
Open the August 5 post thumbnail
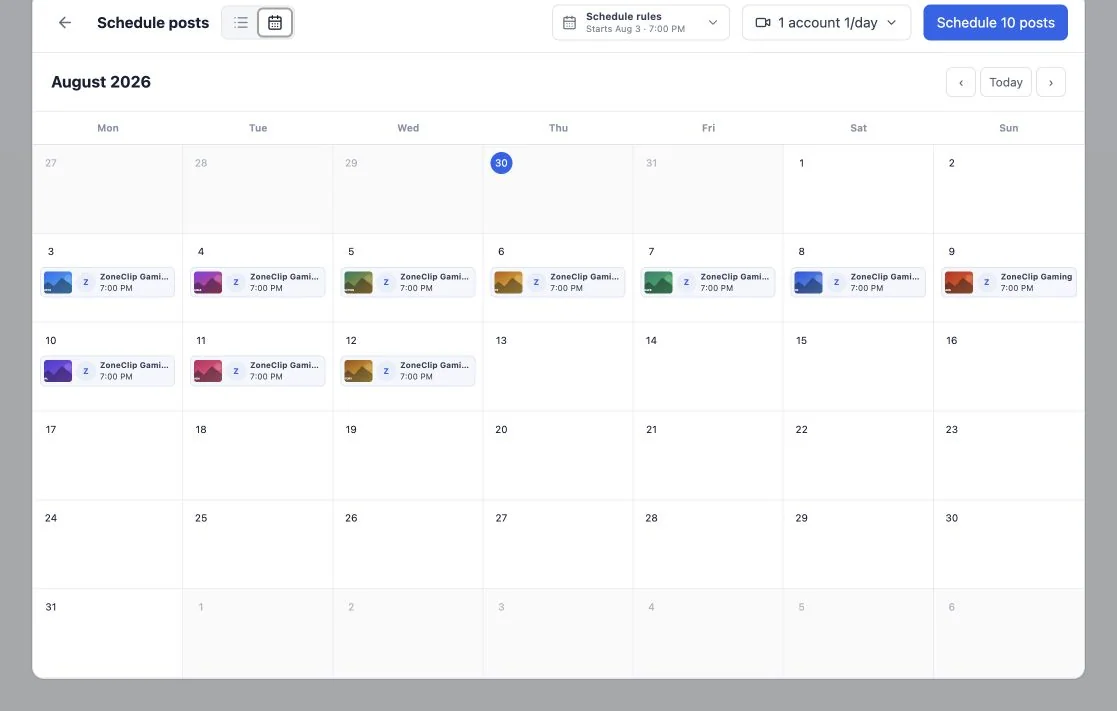[x=358, y=282]
